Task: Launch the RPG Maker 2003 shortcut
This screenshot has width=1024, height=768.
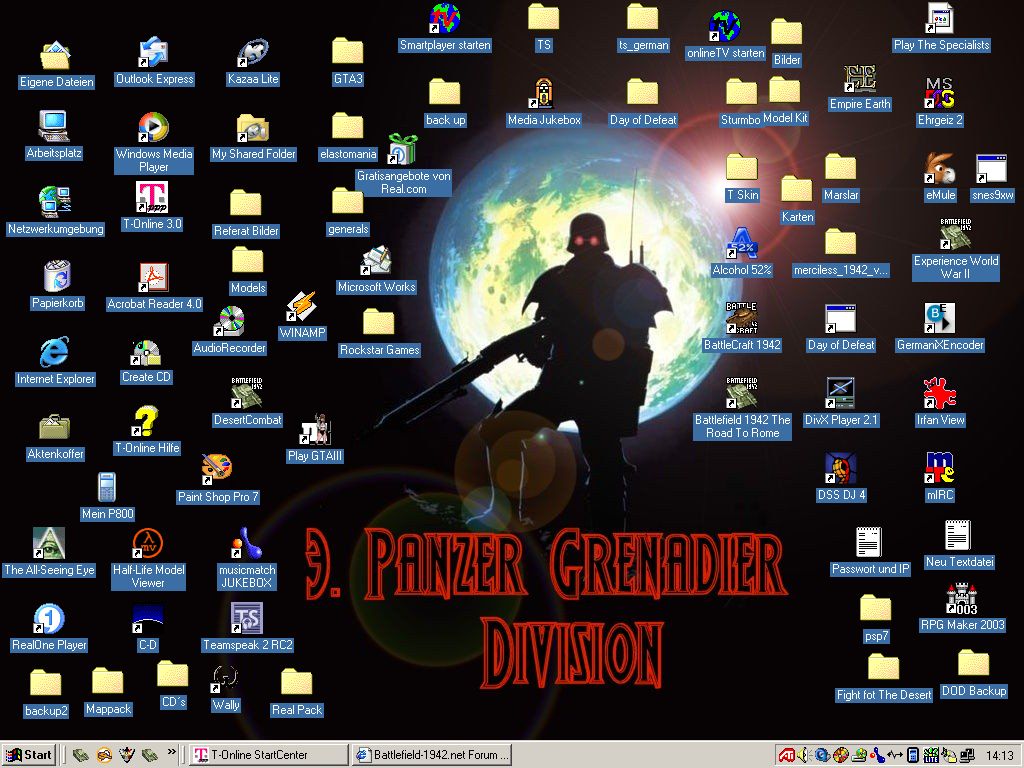Action: pyautogui.click(x=962, y=599)
